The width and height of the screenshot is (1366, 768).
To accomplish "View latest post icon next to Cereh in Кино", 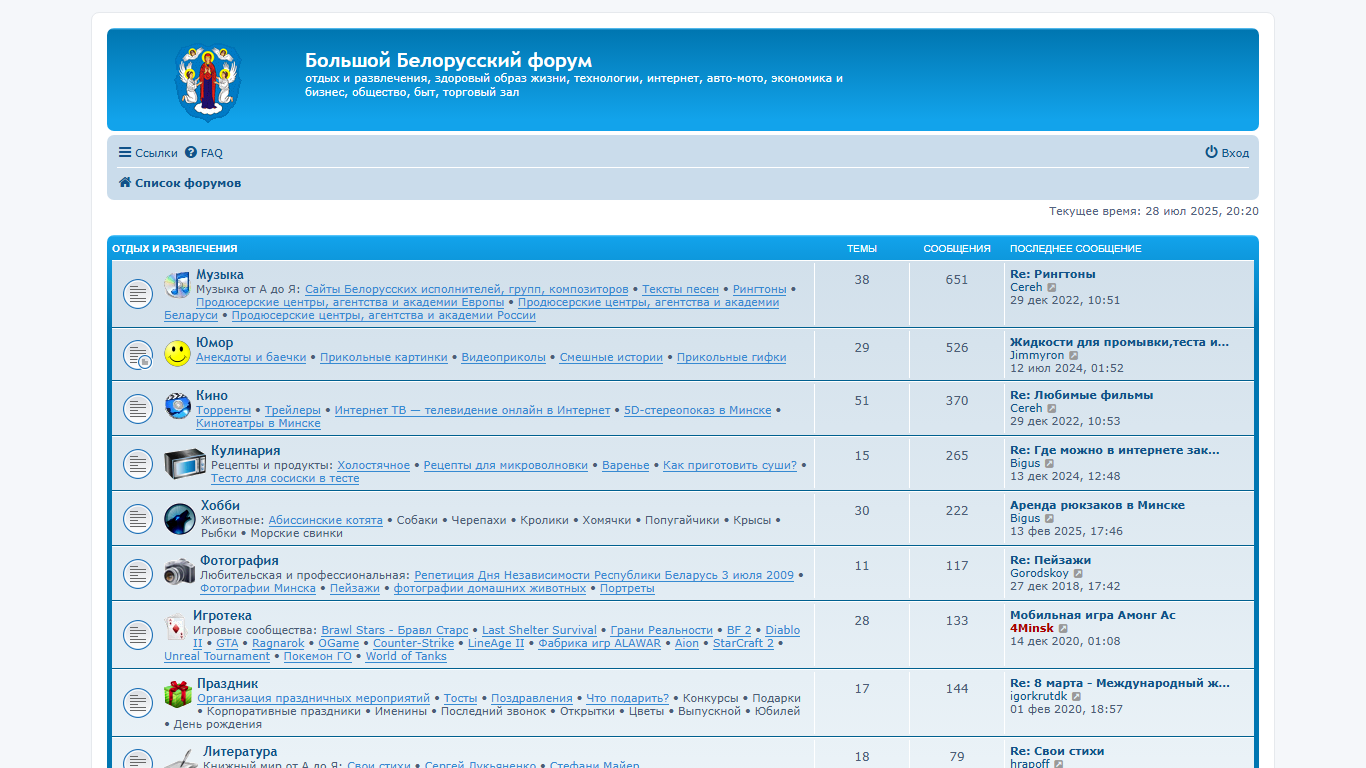I will click(1052, 409).
